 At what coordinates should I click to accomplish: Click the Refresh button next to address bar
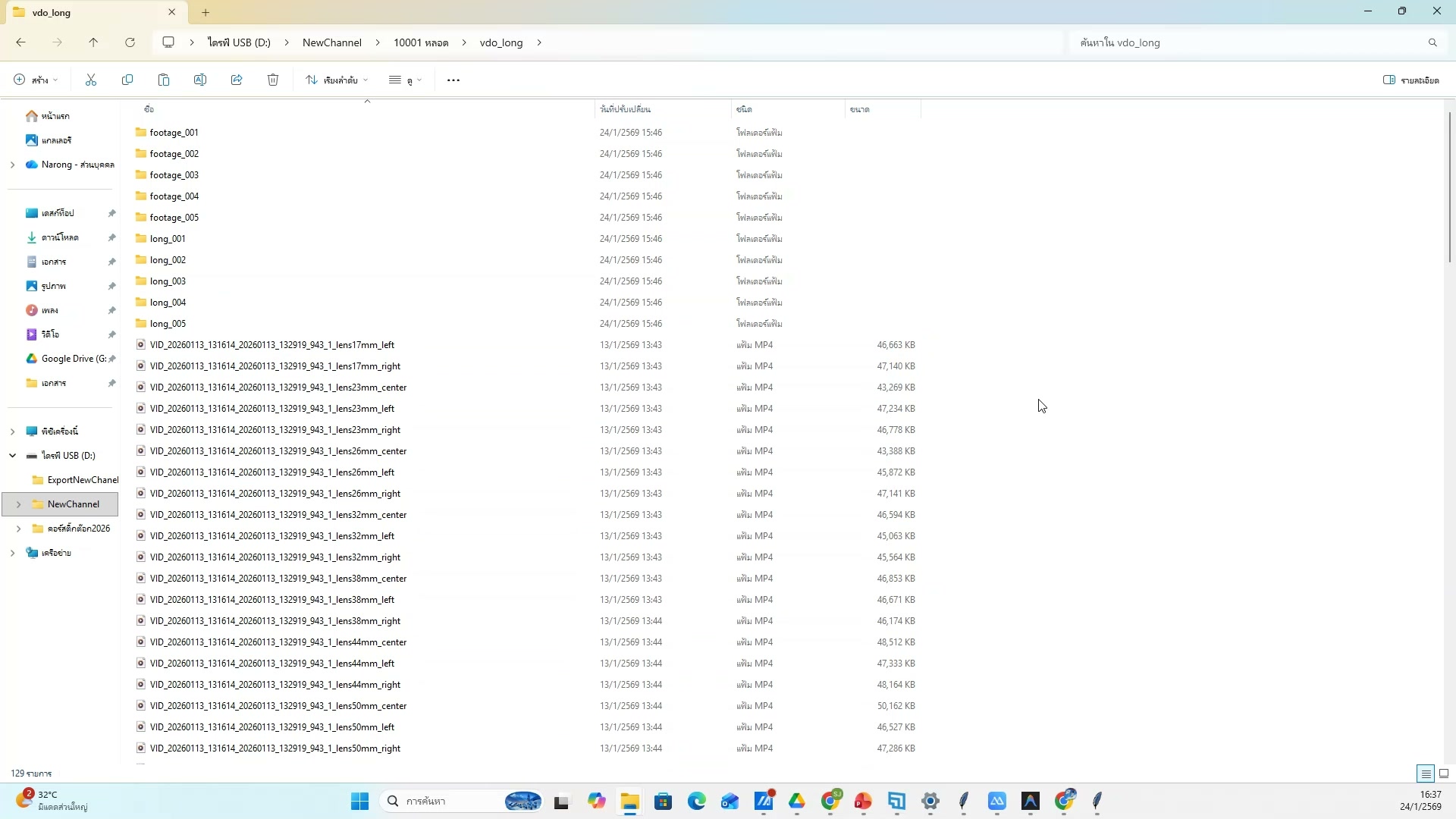[130, 42]
